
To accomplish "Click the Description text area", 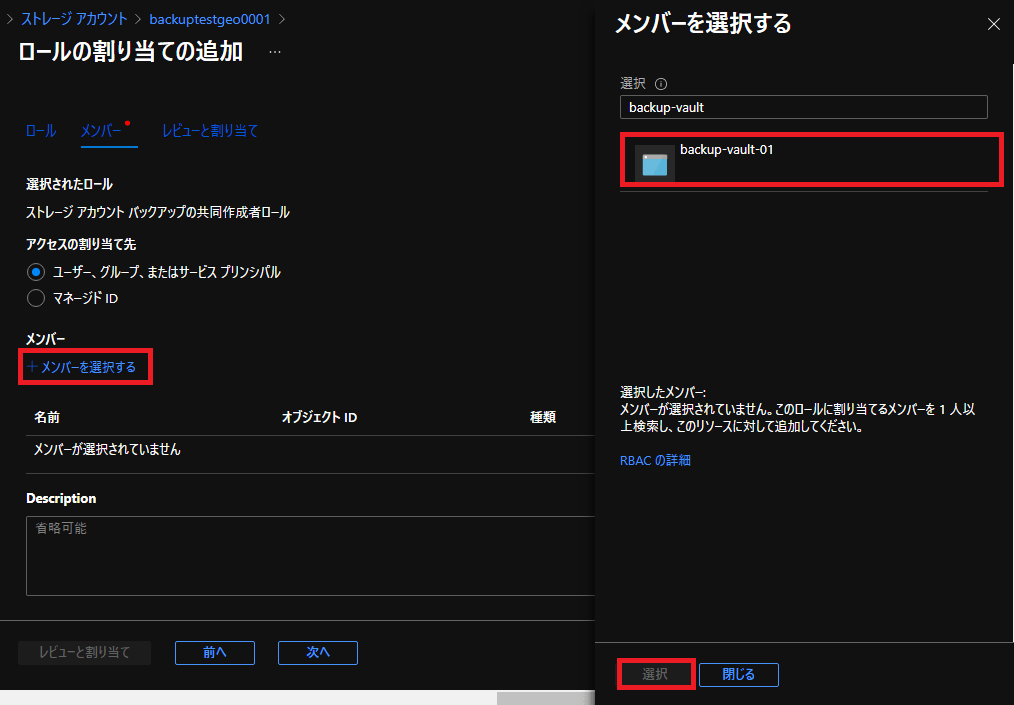I will [x=310, y=556].
